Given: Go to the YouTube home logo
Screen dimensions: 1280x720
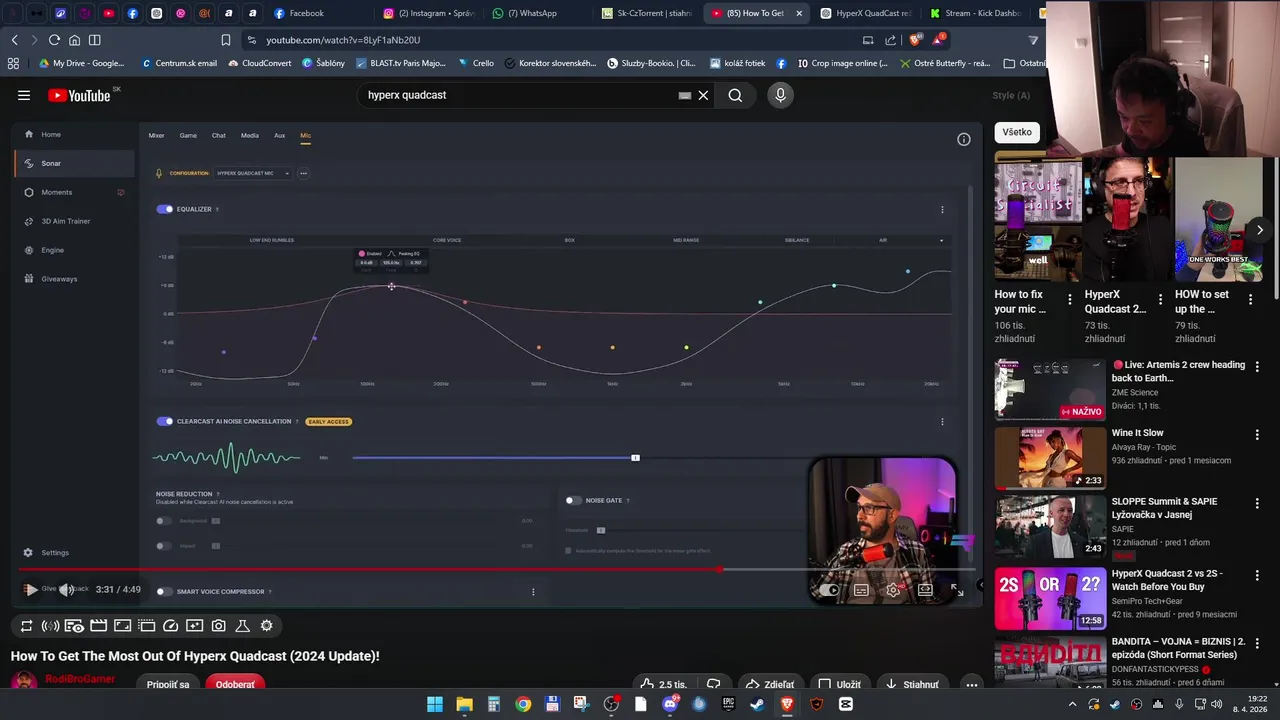Looking at the screenshot, I should (79, 95).
